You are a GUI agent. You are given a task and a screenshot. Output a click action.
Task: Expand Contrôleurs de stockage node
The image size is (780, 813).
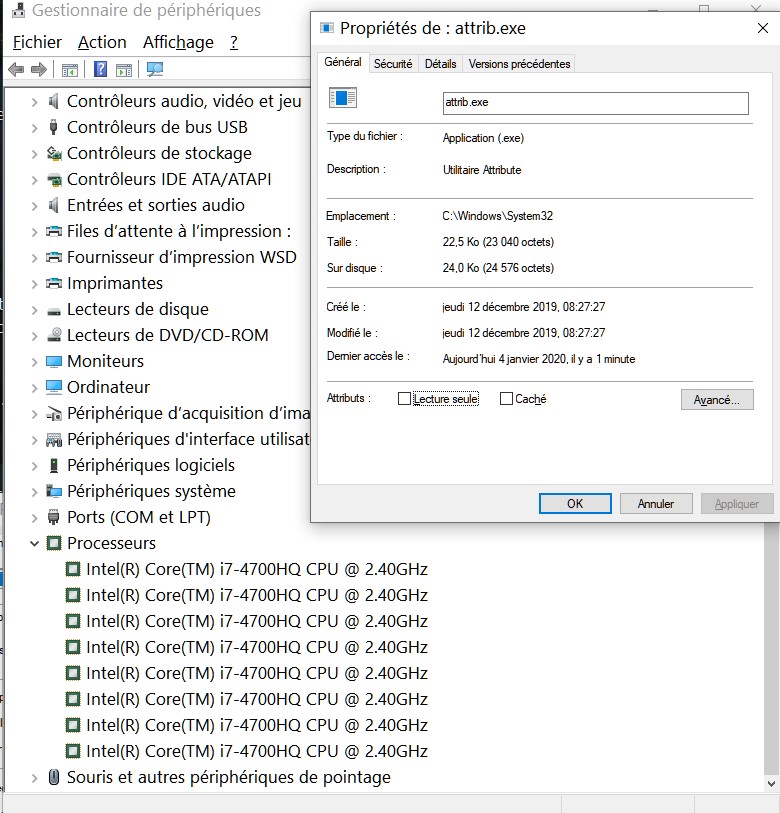(x=35, y=154)
